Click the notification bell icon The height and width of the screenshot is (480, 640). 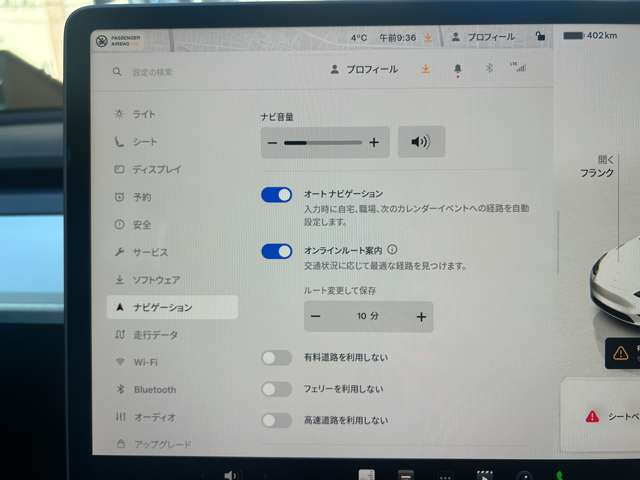click(458, 70)
